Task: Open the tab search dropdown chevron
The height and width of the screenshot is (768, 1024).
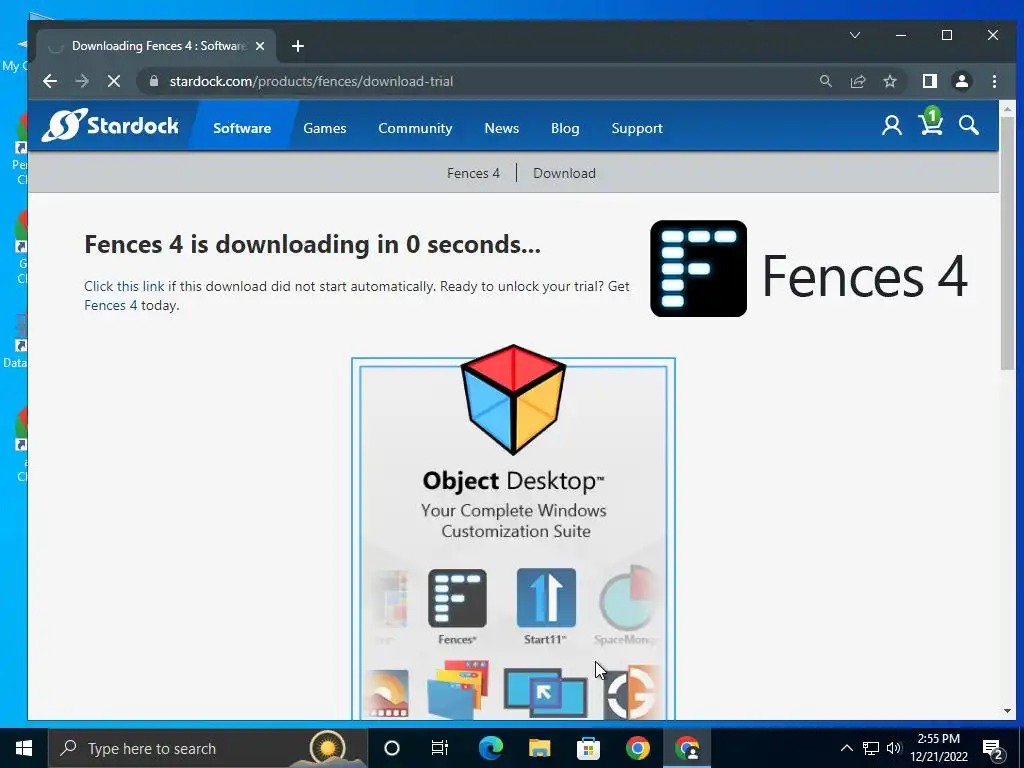Action: [x=854, y=35]
